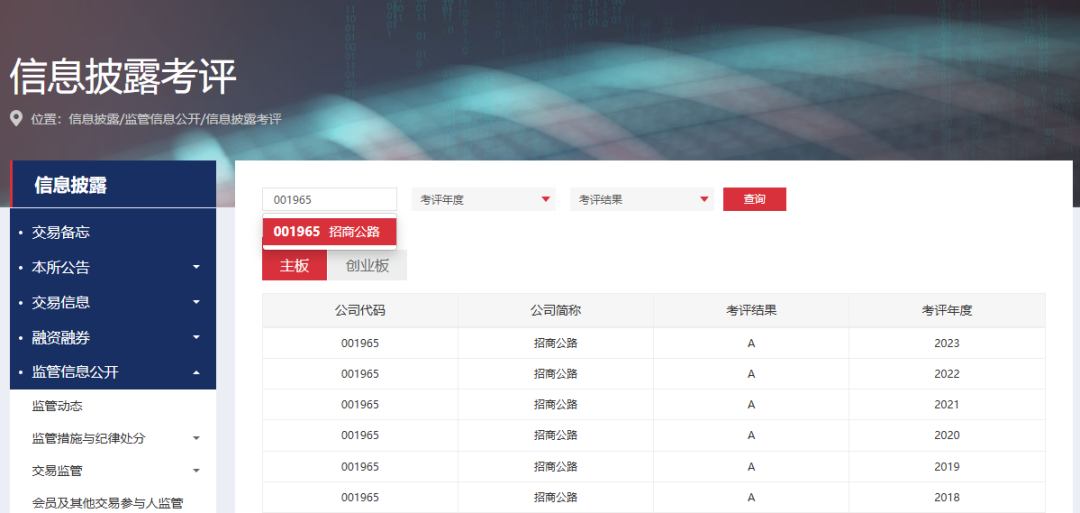Click the 信息披露 sidebar header
This screenshot has width=1080, height=513.
113,184
